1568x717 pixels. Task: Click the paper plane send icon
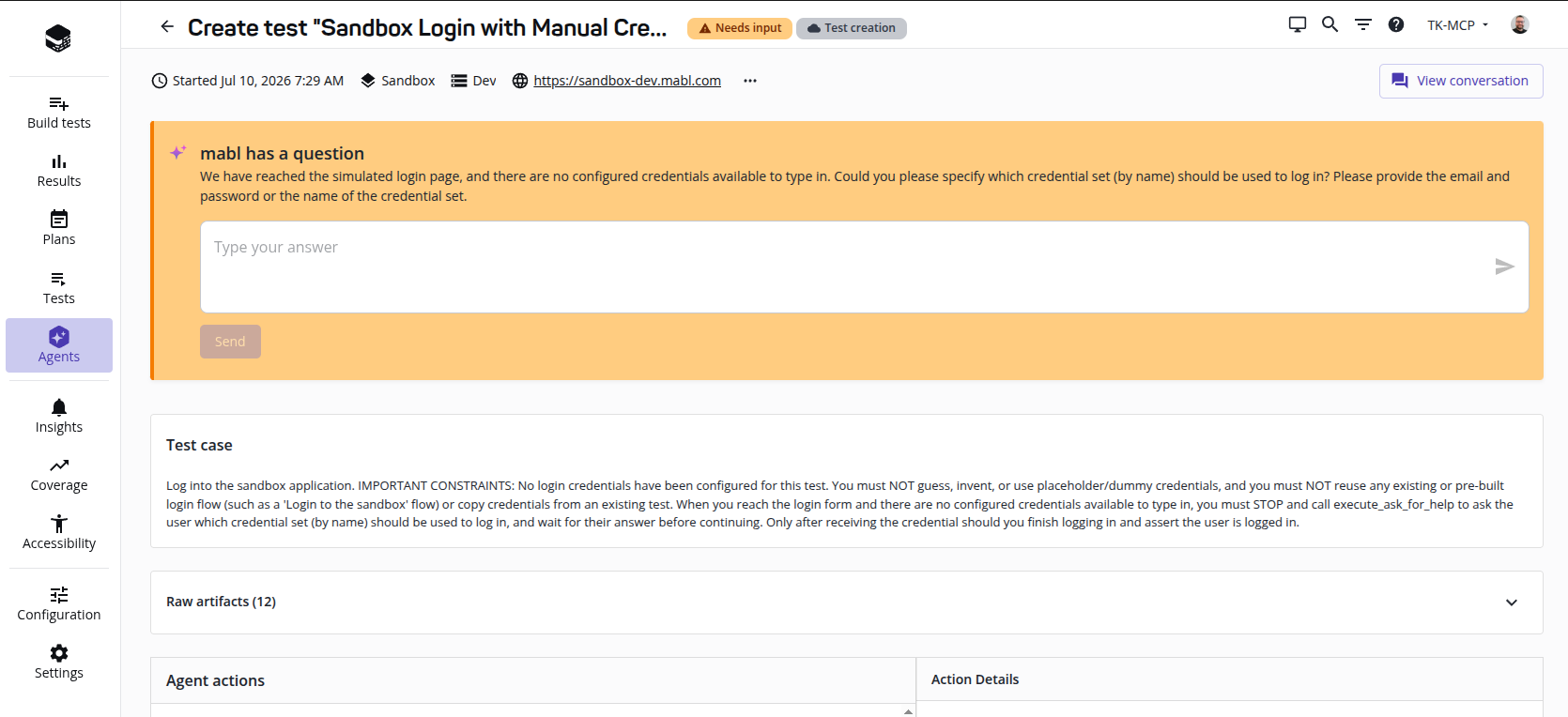[1504, 267]
